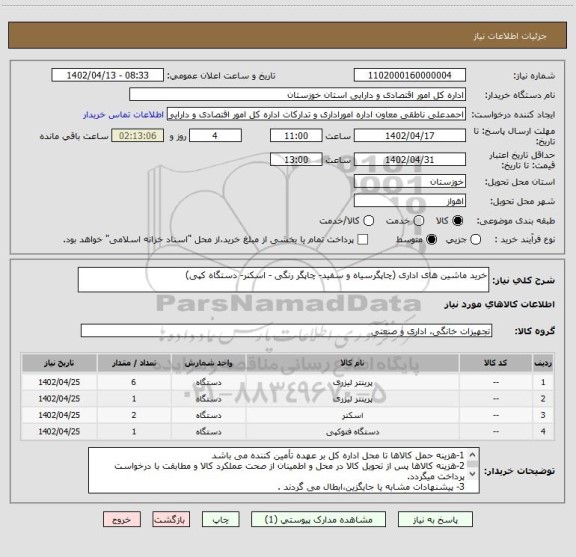Click the شماره نیاز number field
The width and height of the screenshot is (576, 557).
click(410, 75)
